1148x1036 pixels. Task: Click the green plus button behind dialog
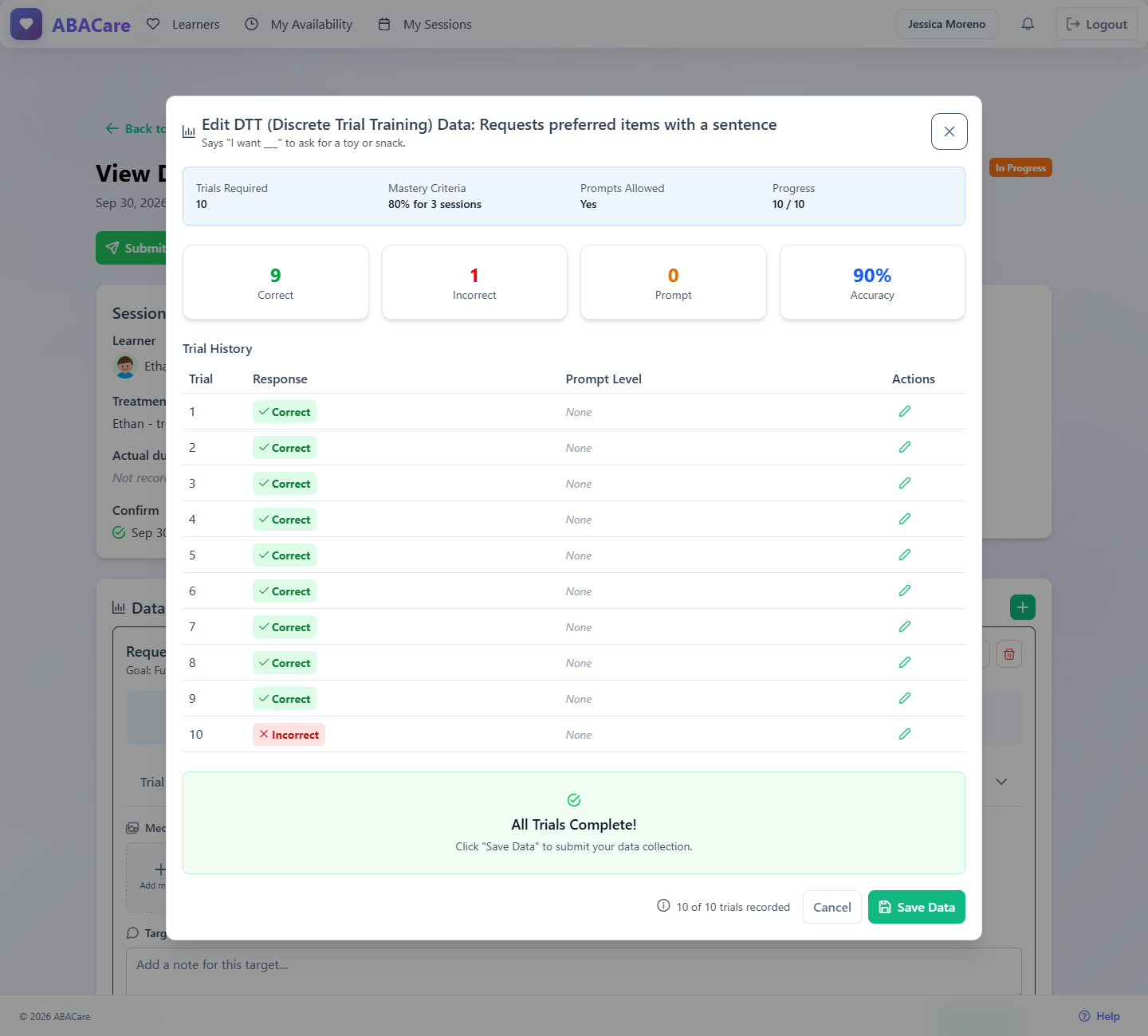coord(1022,607)
